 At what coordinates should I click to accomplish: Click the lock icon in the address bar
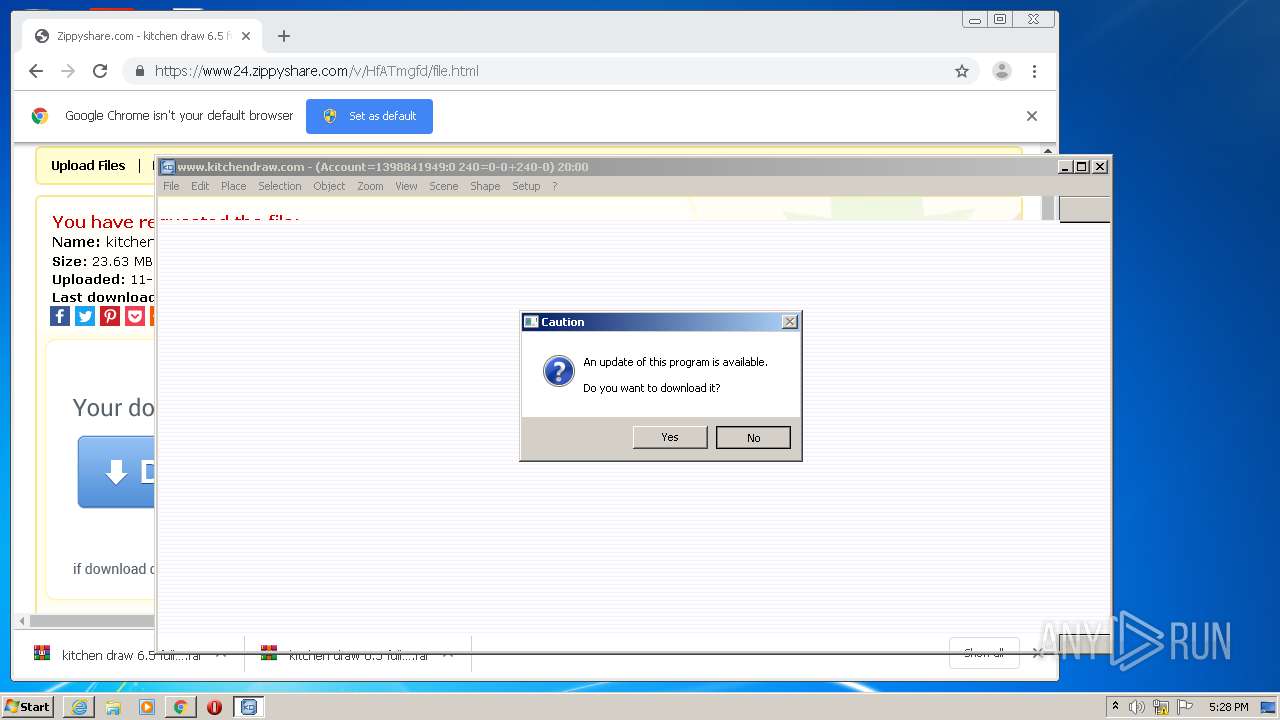coord(139,71)
